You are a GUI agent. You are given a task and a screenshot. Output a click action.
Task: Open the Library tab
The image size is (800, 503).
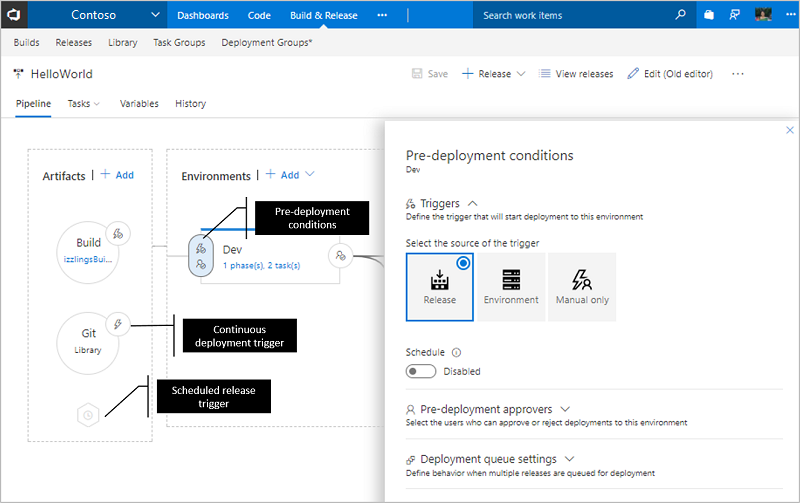click(122, 42)
